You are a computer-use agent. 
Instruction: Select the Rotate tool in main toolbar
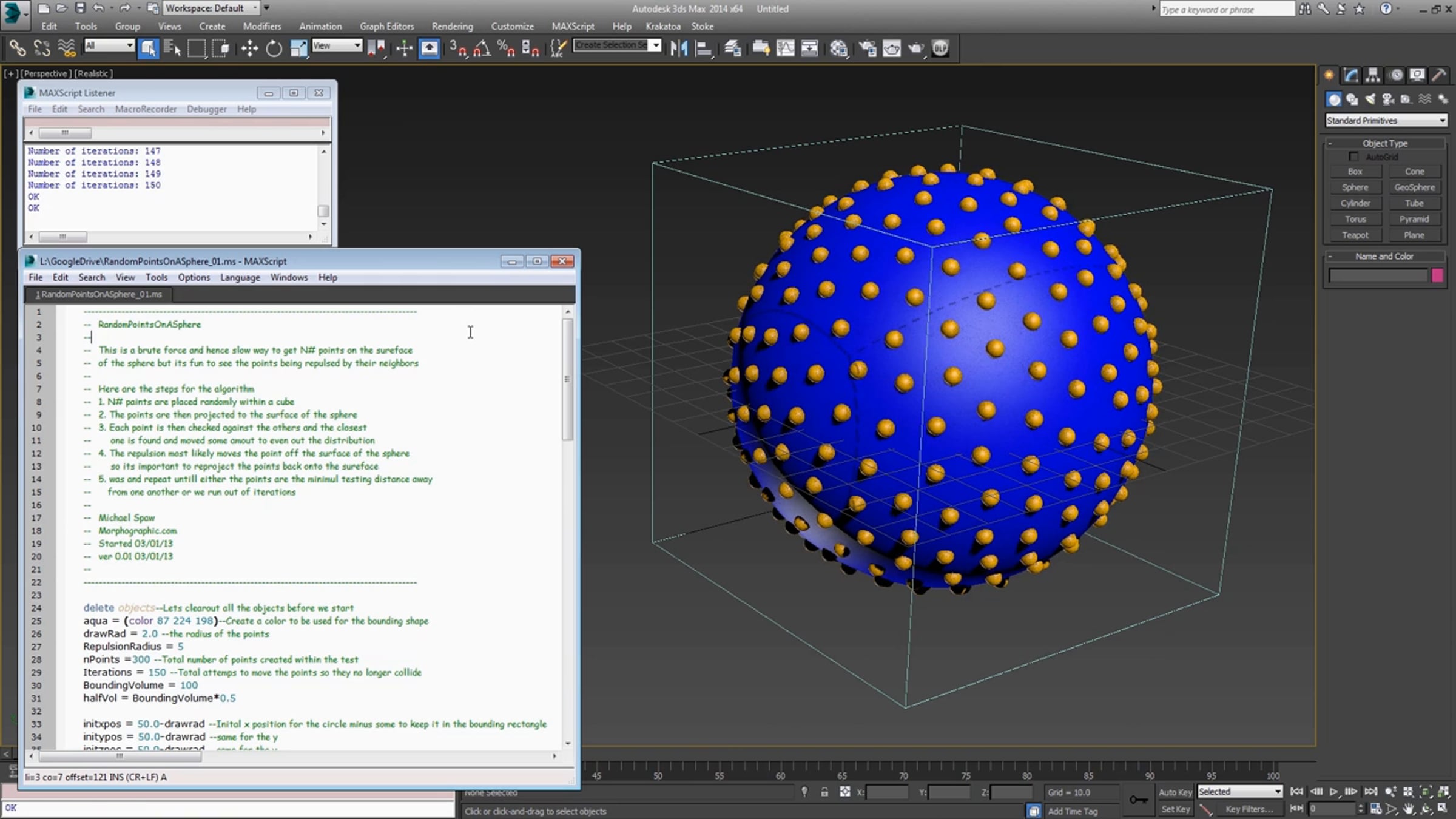point(274,48)
